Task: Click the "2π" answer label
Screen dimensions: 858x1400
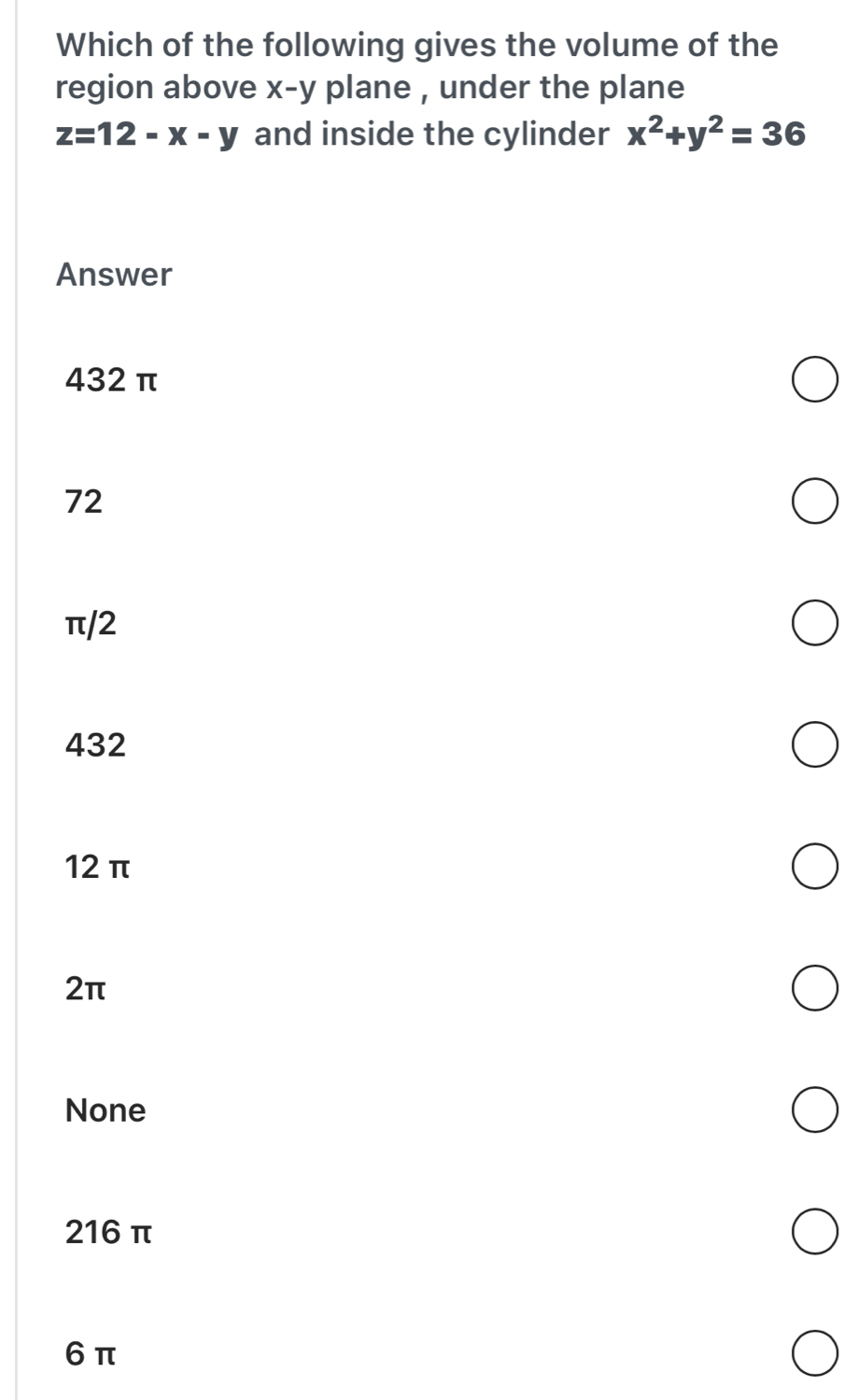Action: (86, 988)
